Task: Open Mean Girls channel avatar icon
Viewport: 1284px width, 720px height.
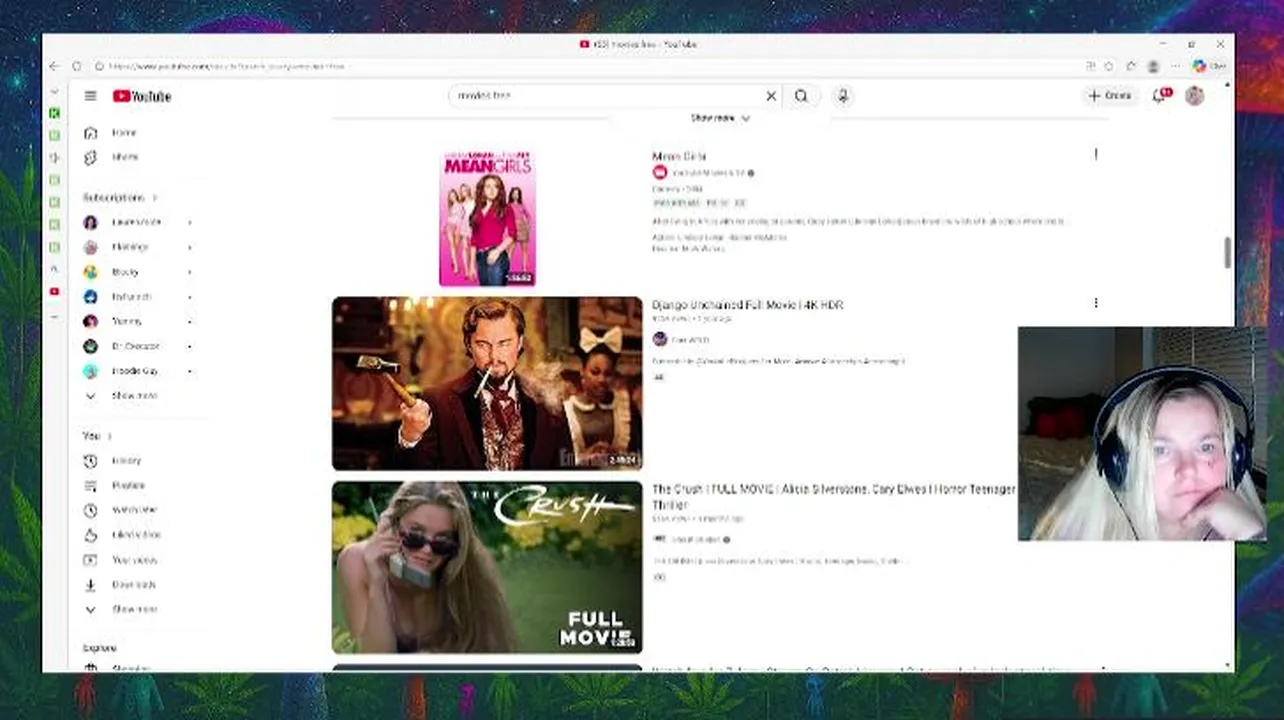Action: (x=660, y=173)
